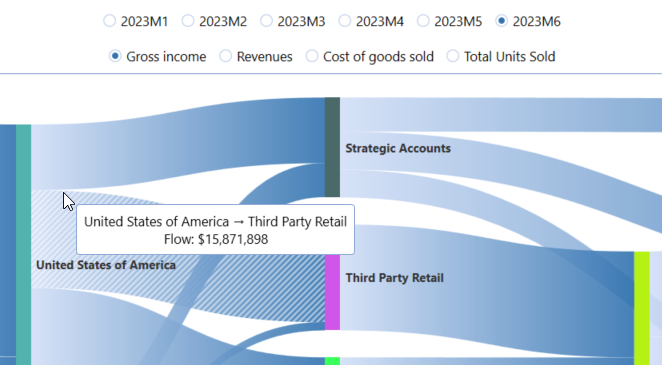Image resolution: width=662 pixels, height=365 pixels.
Task: Switch period to 2023M4
Action: [x=345, y=21]
